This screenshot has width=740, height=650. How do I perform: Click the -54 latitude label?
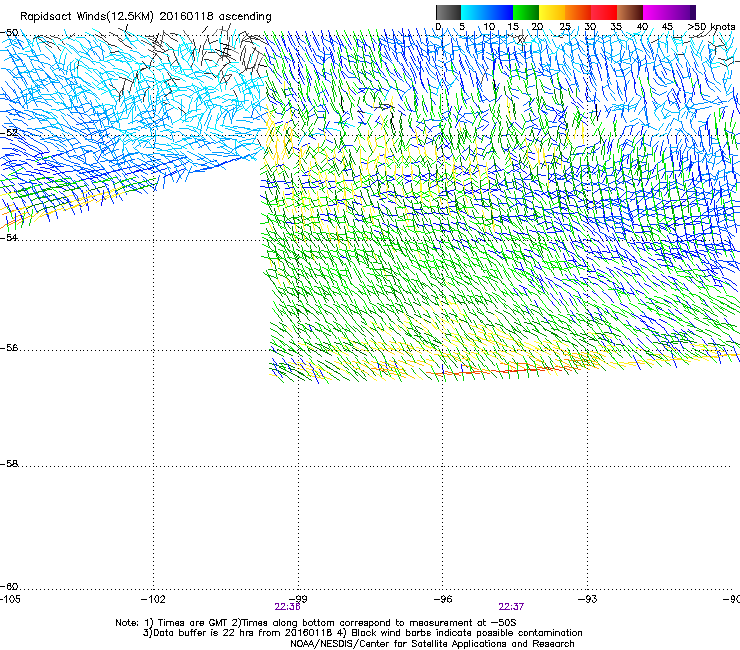9,237
